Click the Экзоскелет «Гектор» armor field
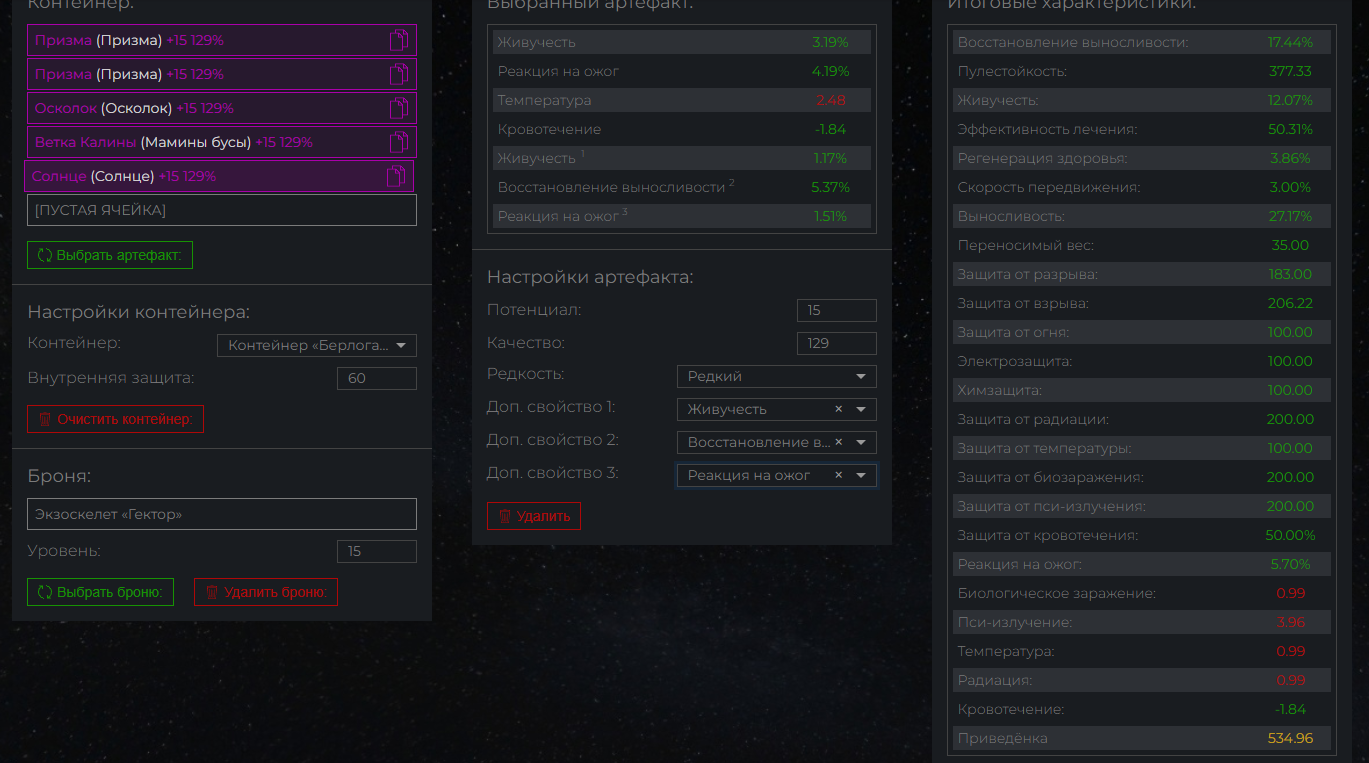This screenshot has height=763, width=1369. tap(222, 514)
